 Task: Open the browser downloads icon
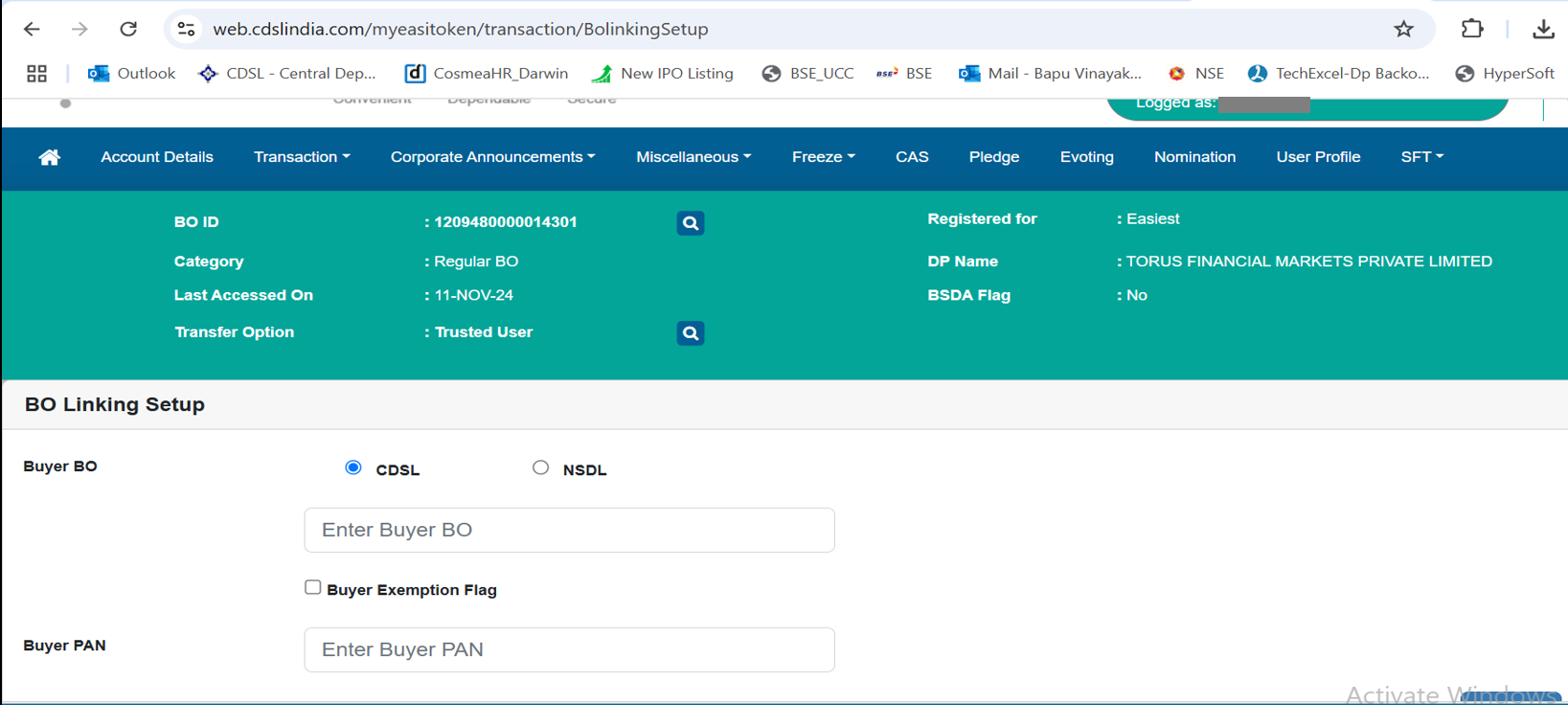coord(1542,29)
